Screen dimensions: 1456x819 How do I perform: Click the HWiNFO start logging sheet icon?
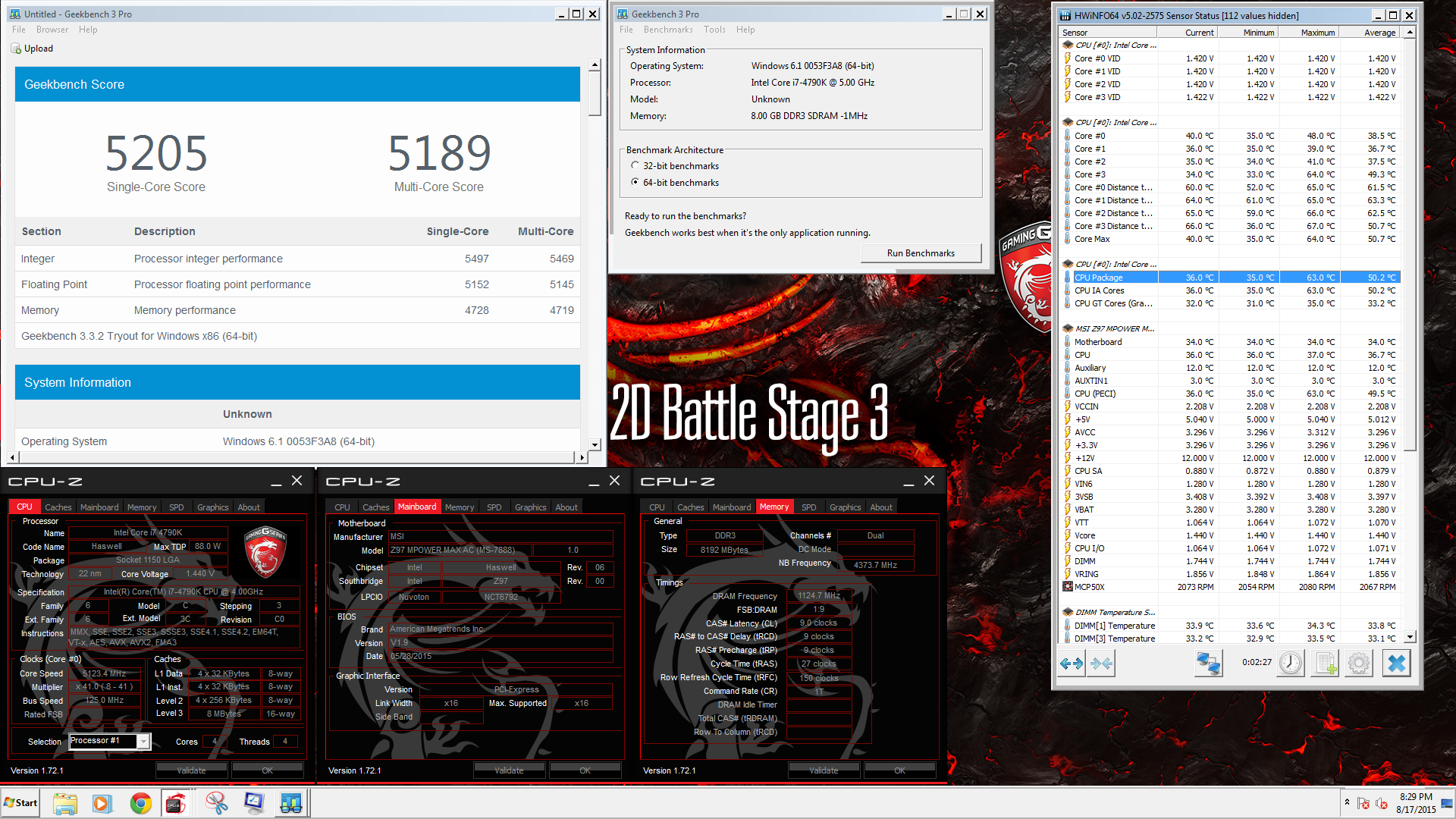tap(1325, 664)
